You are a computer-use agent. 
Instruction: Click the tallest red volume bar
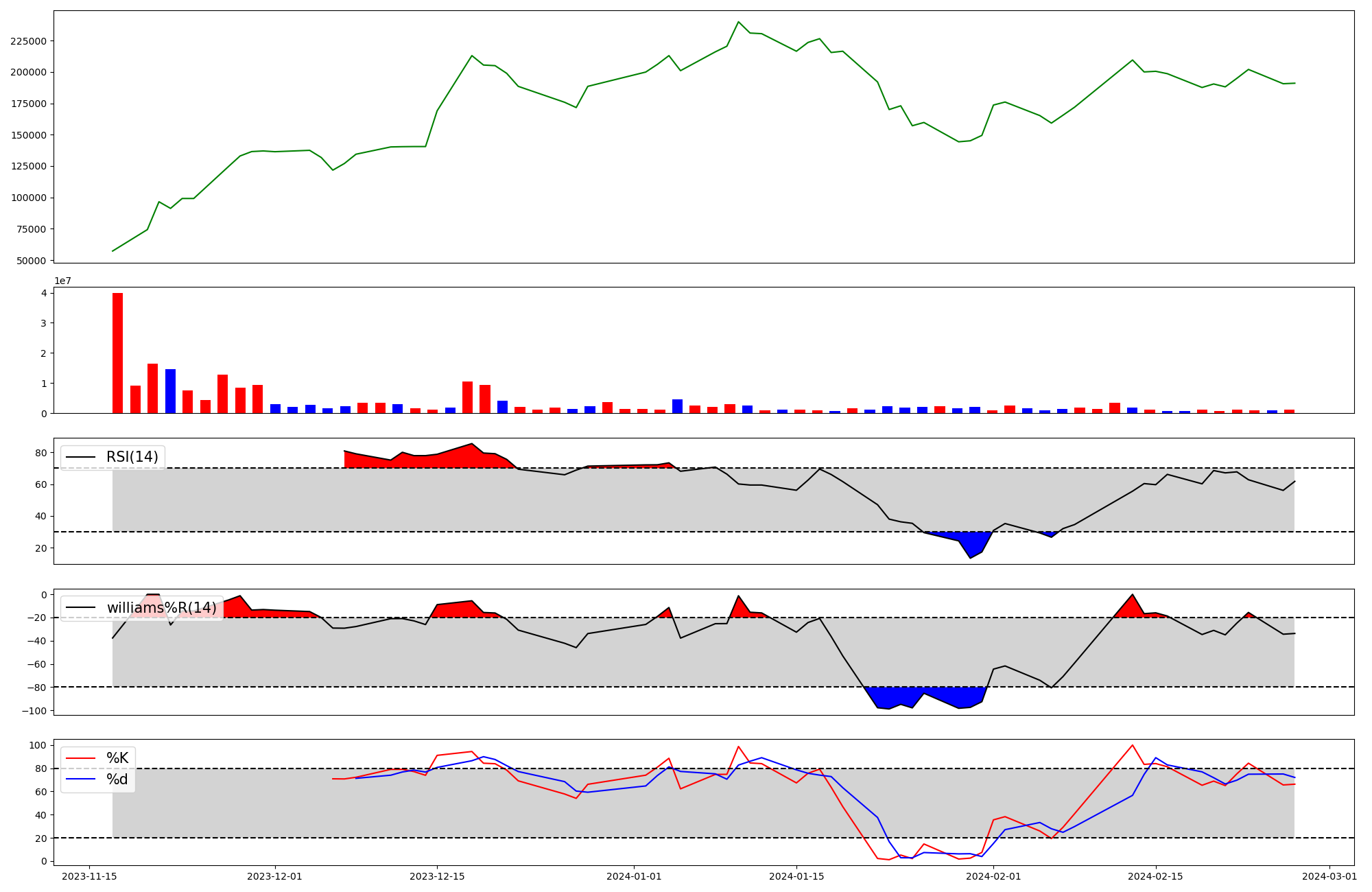[x=117, y=353]
